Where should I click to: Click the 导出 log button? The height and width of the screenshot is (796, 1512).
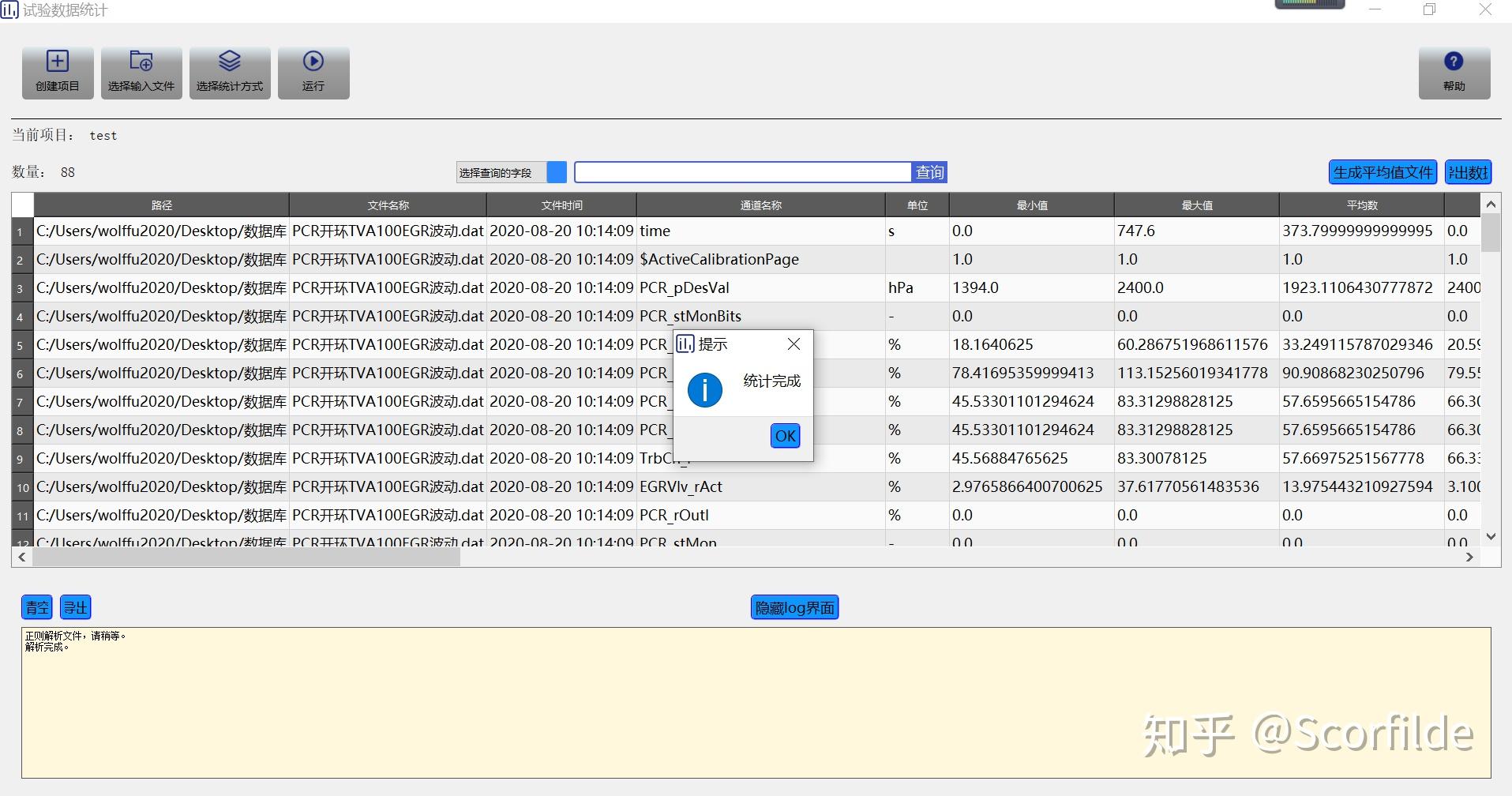click(x=76, y=607)
